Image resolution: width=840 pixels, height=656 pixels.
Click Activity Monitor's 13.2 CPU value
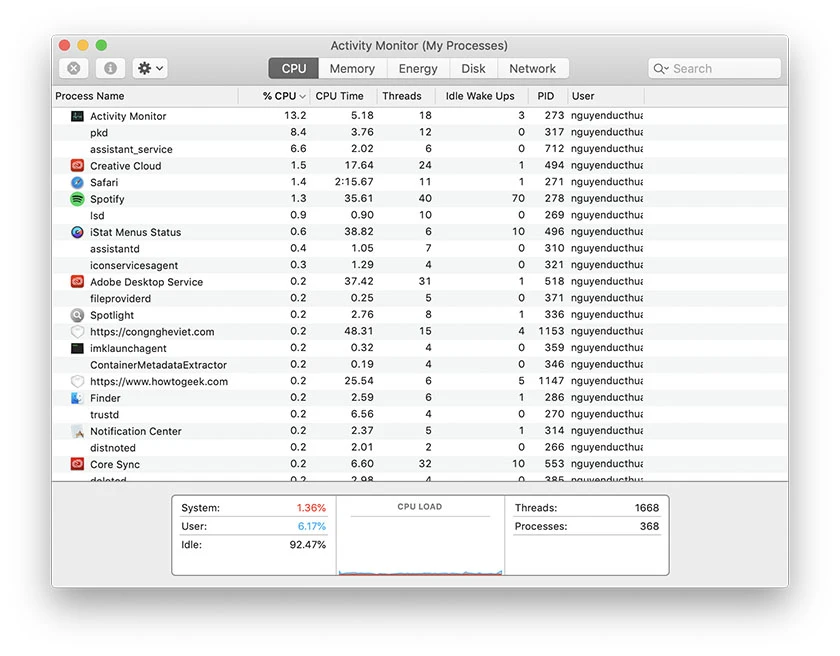tap(295, 116)
